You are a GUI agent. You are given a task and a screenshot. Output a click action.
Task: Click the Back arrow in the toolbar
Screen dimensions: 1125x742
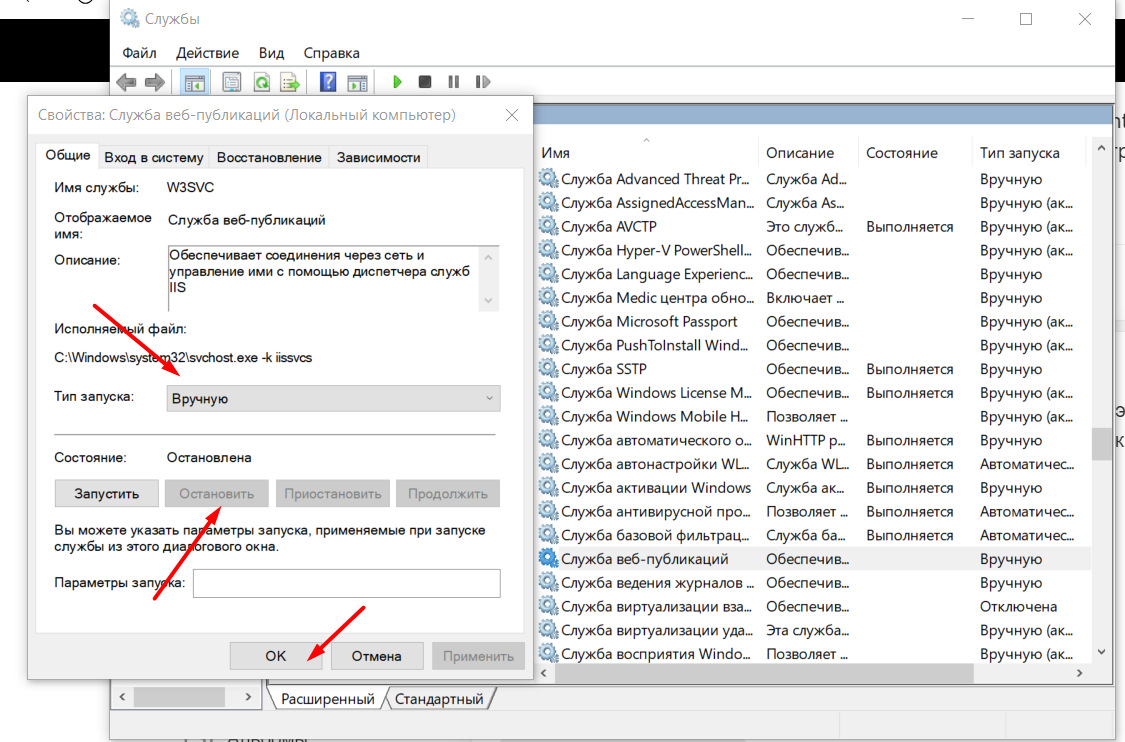126,82
